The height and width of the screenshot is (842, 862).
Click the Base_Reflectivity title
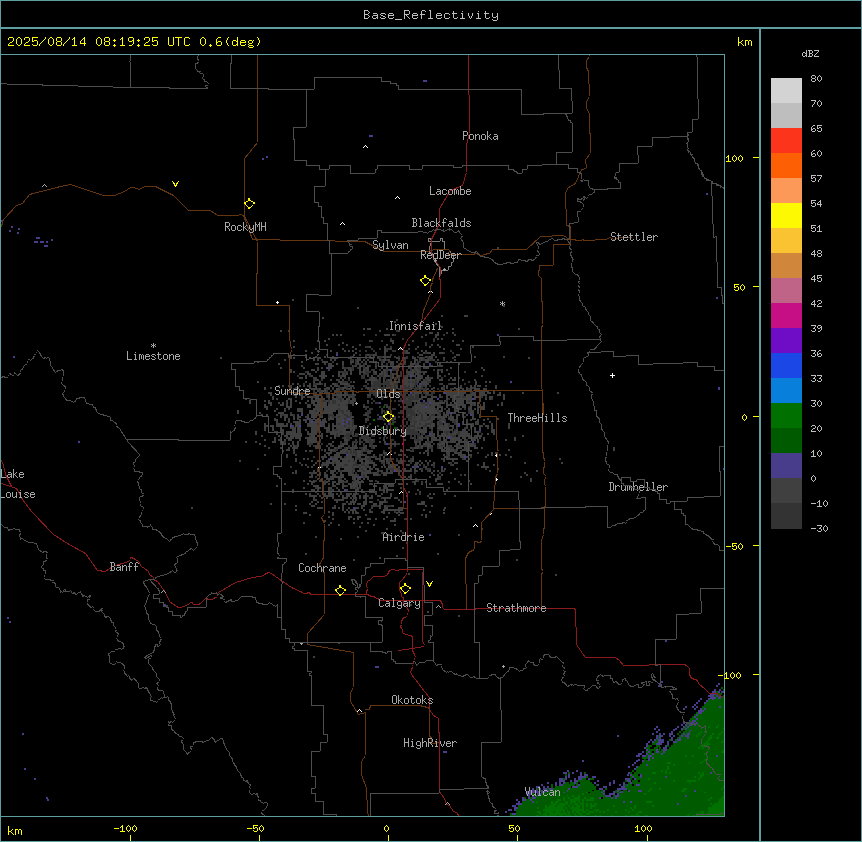tap(431, 15)
